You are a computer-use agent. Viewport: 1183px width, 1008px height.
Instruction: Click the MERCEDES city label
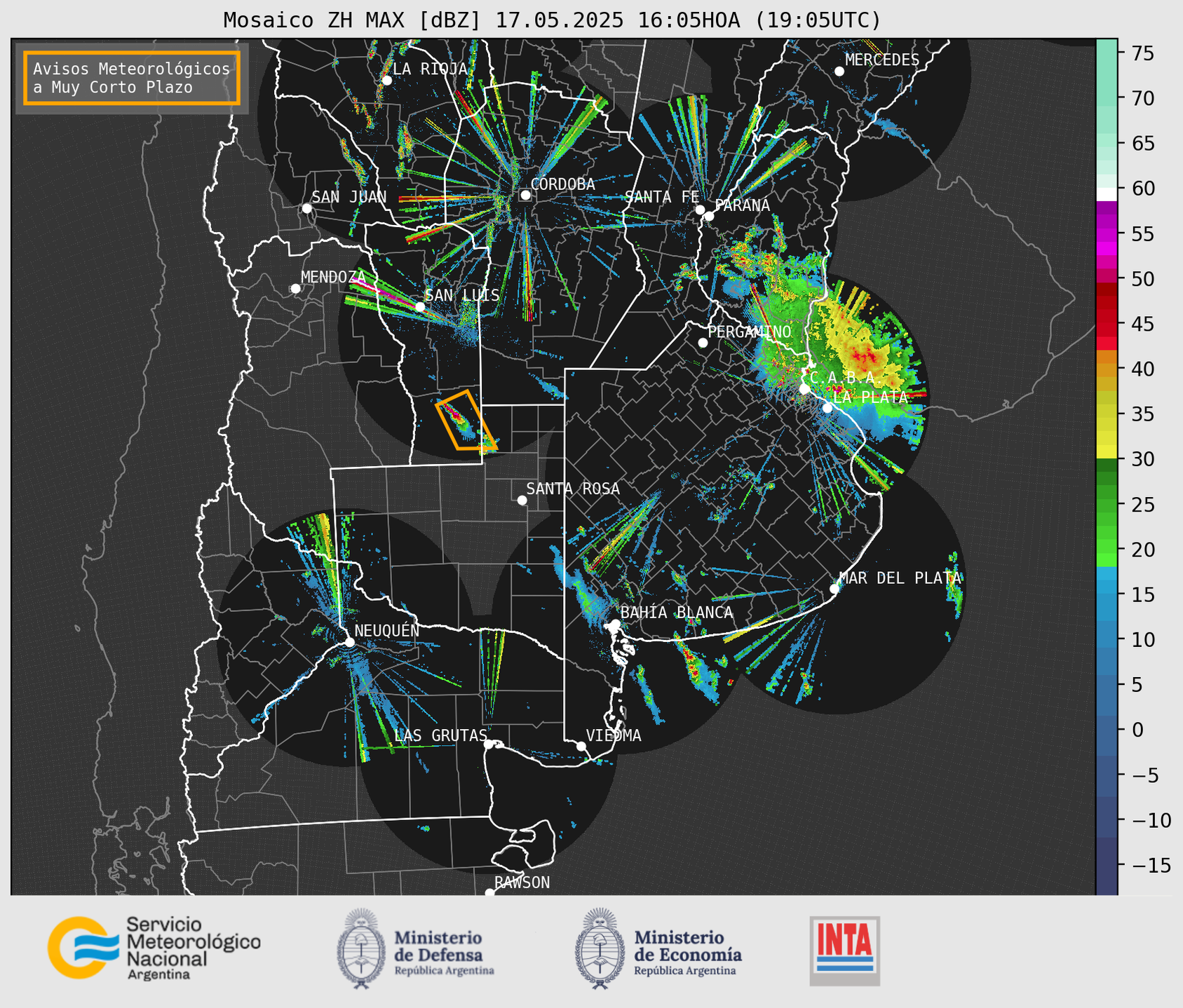tap(882, 60)
